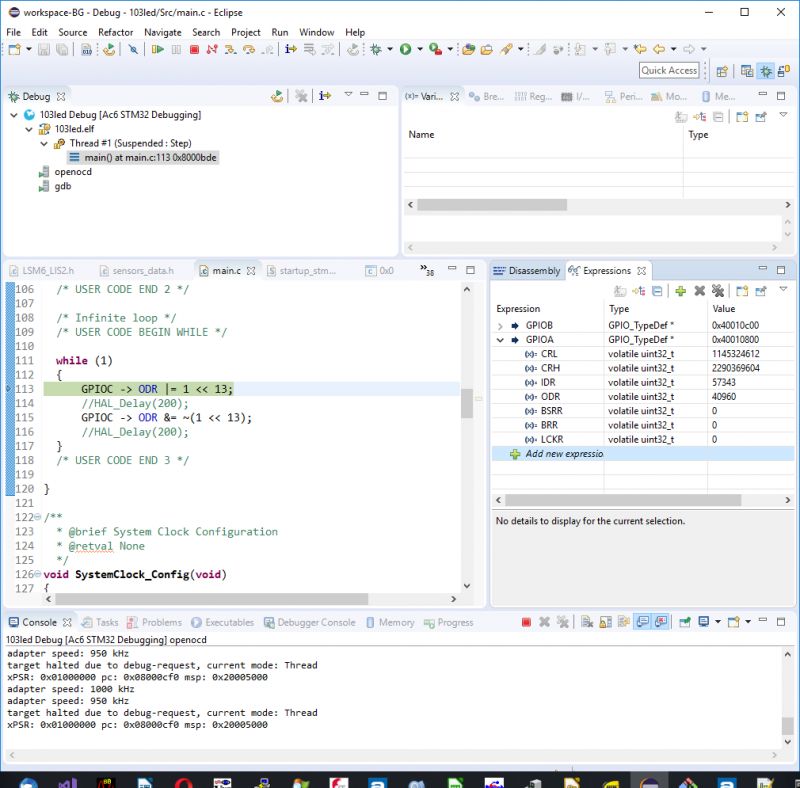Select the IDR expression row
Screen dimensions: 800x788
[642, 382]
